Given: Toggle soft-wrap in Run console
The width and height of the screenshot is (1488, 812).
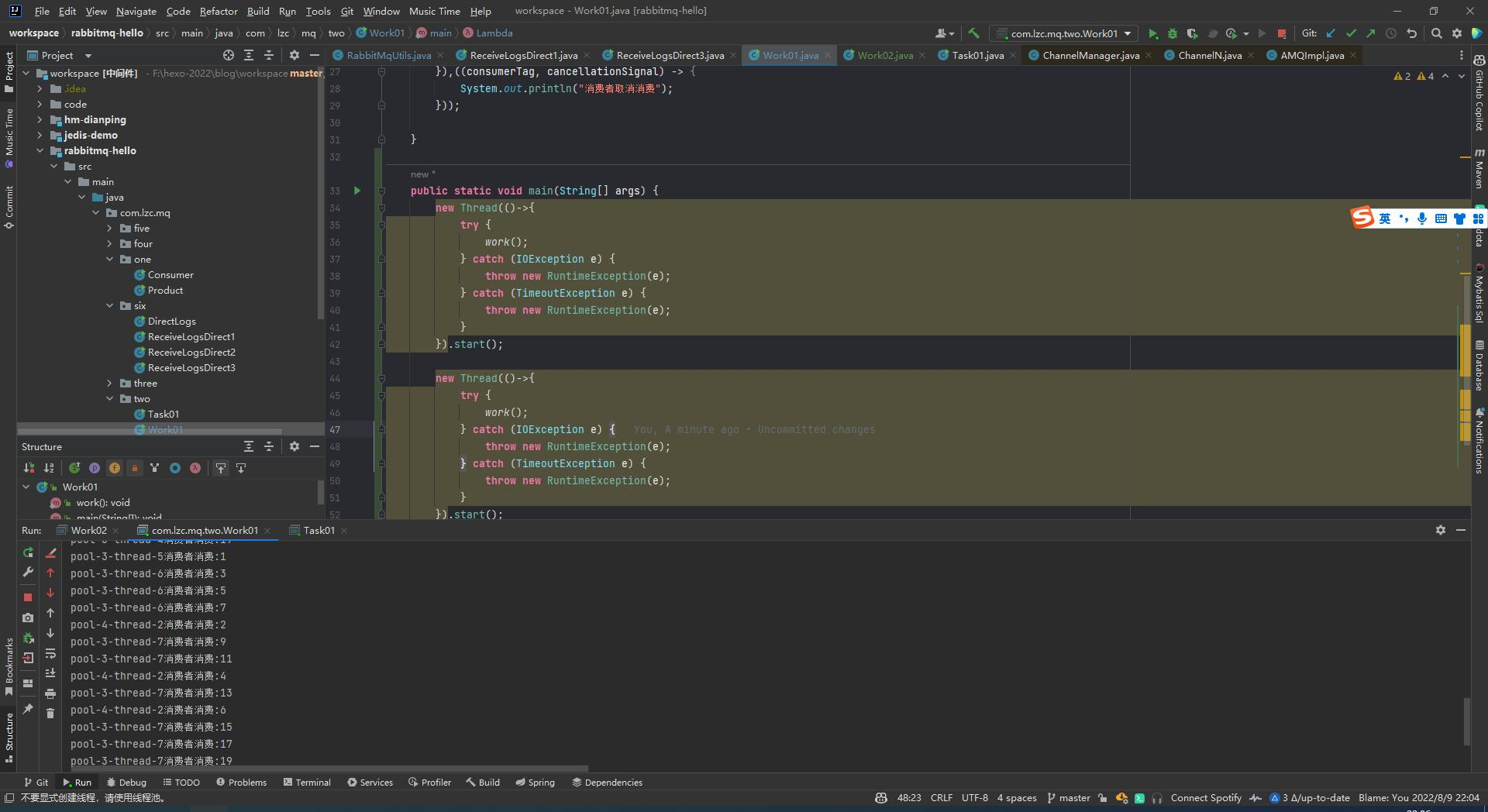Looking at the screenshot, I should 50,653.
